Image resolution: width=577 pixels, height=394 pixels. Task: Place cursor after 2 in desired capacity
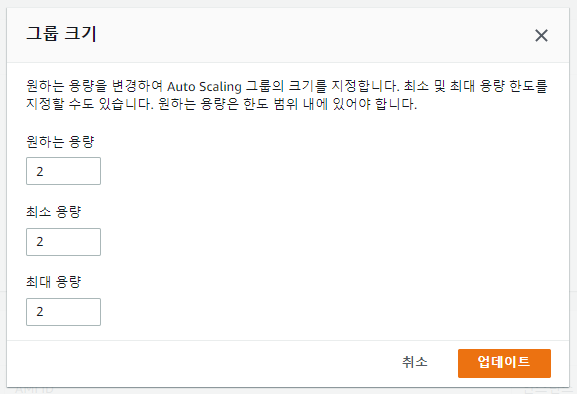(x=45, y=171)
